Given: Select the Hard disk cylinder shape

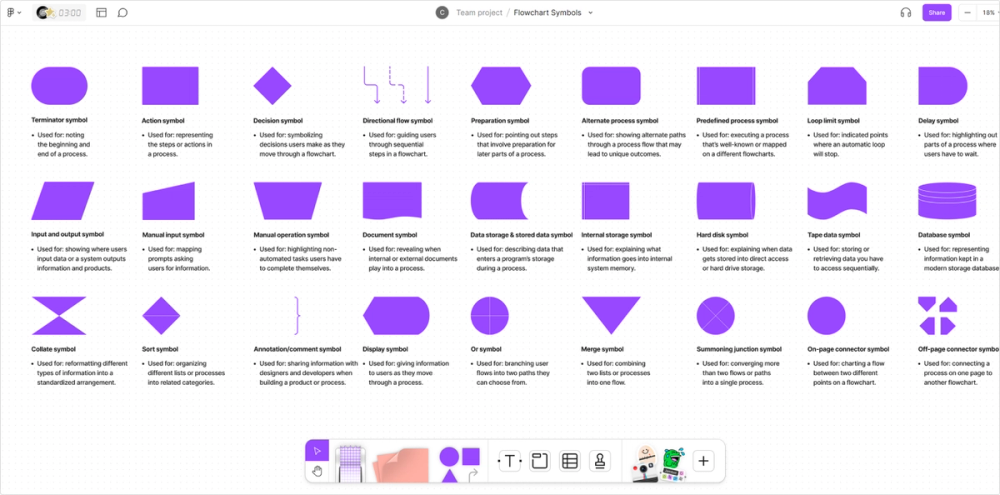Looking at the screenshot, I should click(x=726, y=200).
